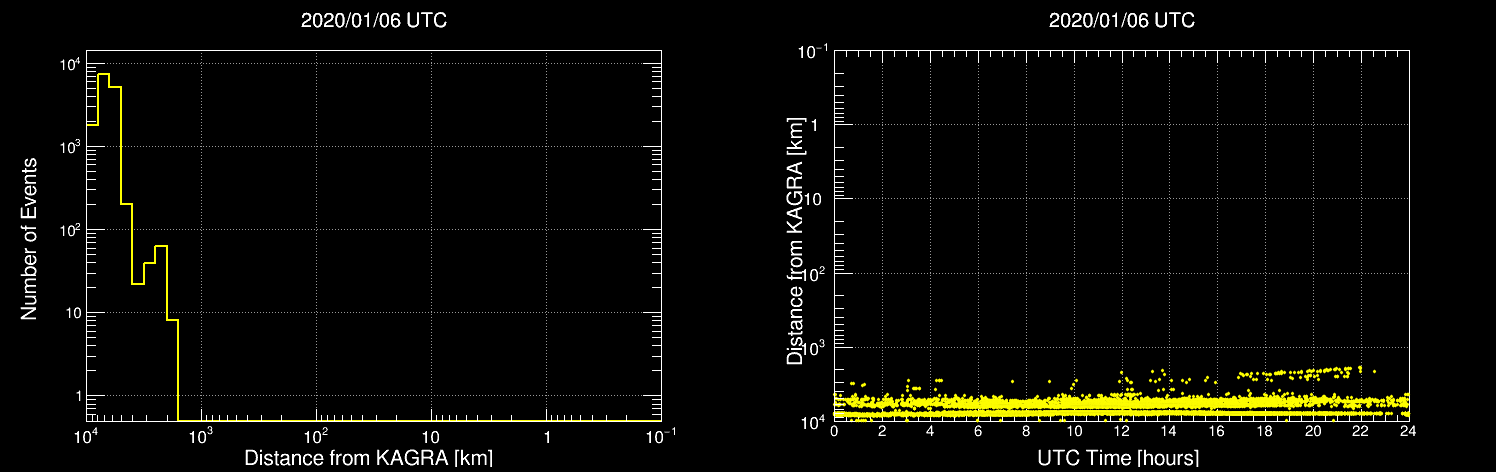
Task: Click the UTC time tick label 24
Action: click(x=1408, y=430)
